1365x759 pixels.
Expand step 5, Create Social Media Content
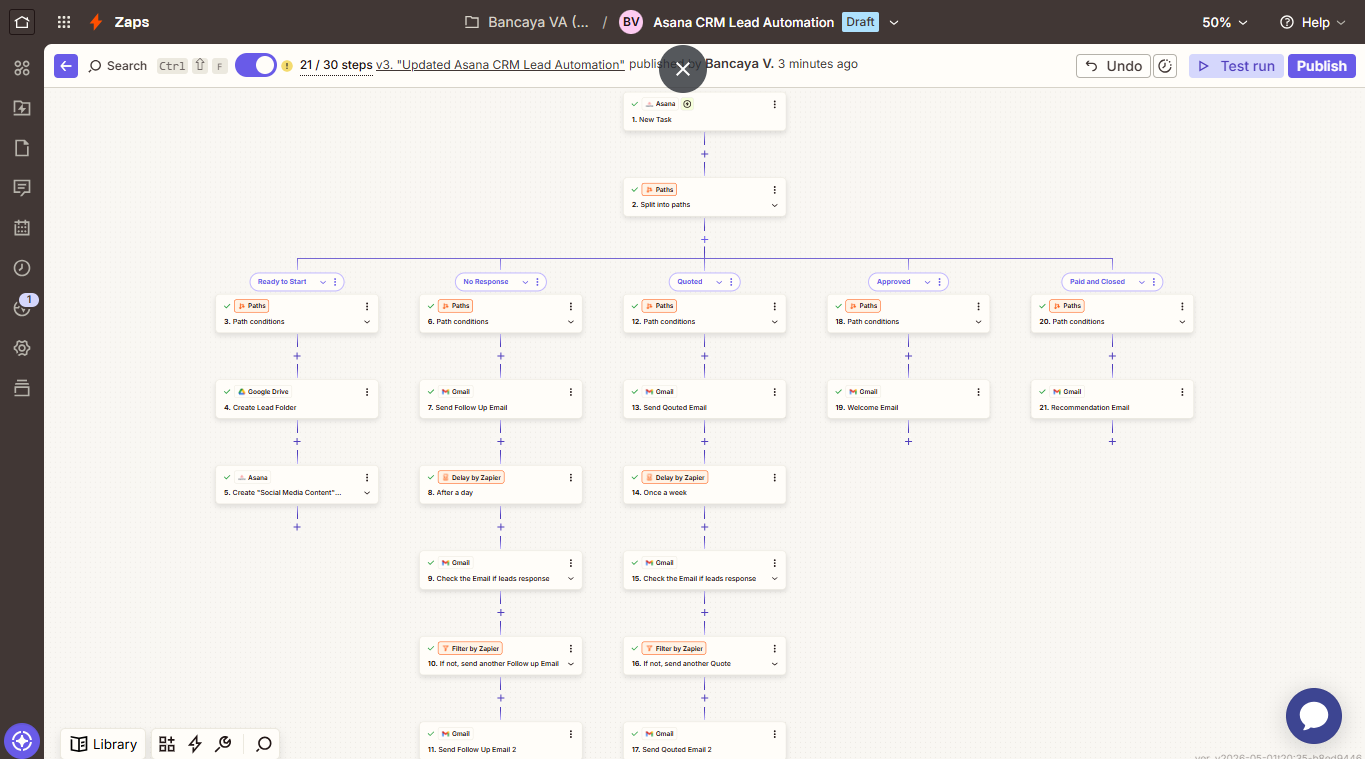coord(367,493)
